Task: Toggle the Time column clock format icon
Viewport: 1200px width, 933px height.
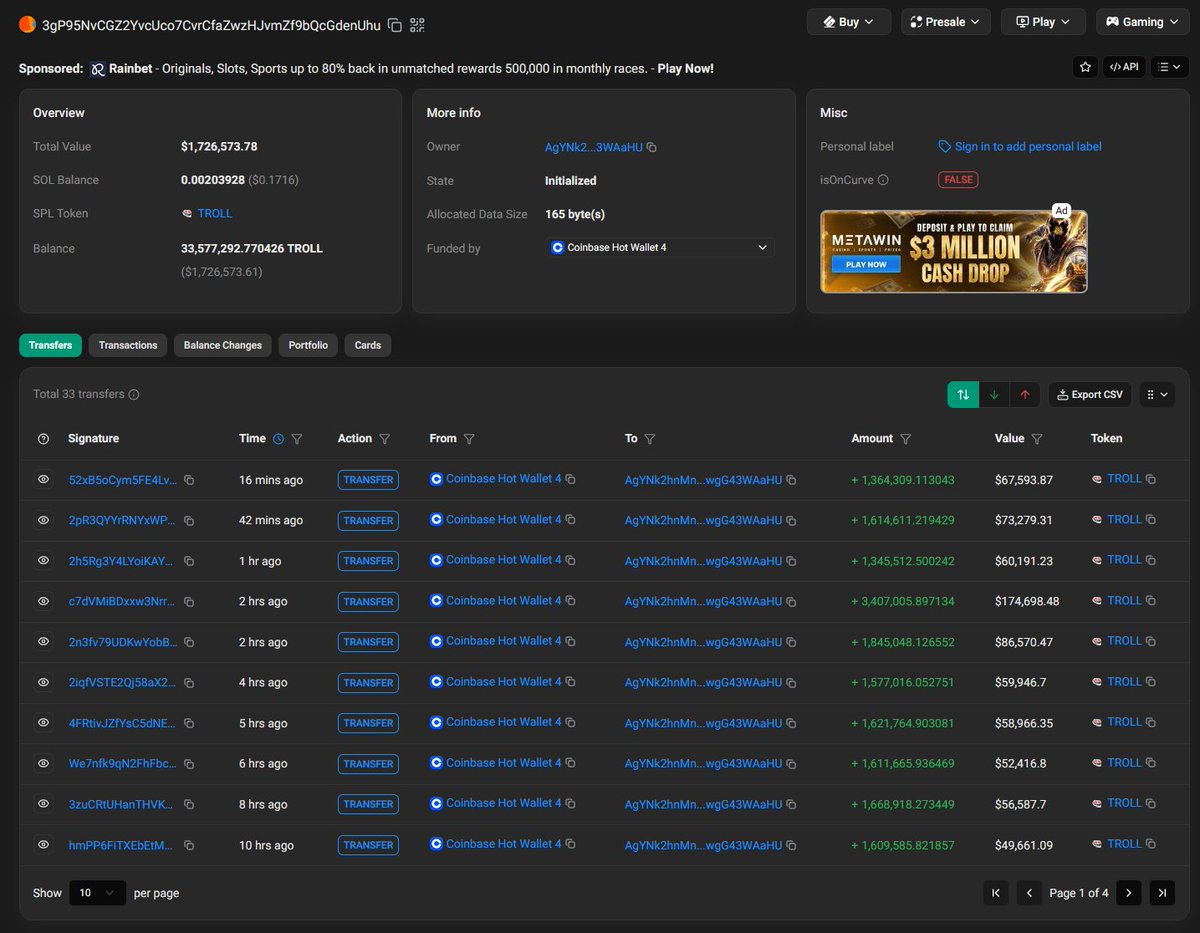Action: point(278,439)
